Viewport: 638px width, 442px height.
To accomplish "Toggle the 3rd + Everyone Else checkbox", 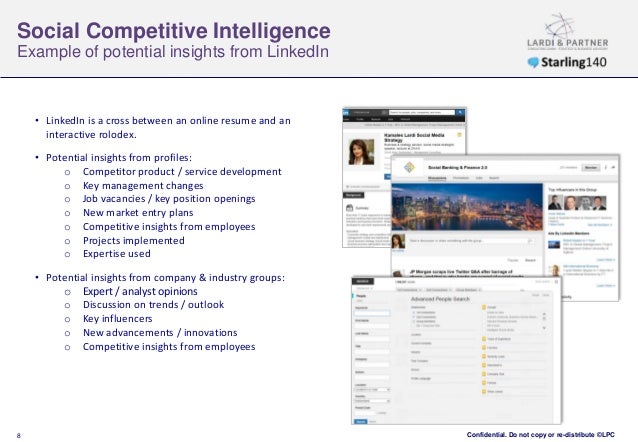I will point(413,326).
